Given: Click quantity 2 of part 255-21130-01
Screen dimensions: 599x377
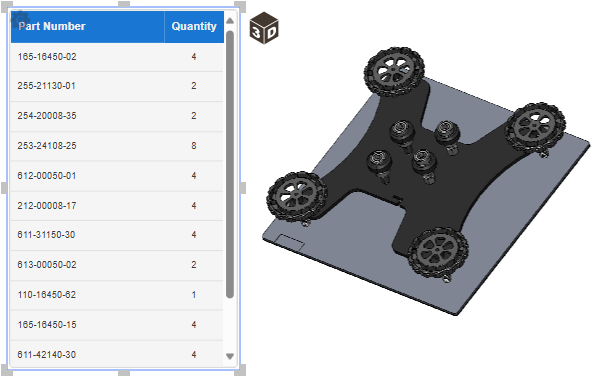Looking at the screenshot, I should 194,86.
